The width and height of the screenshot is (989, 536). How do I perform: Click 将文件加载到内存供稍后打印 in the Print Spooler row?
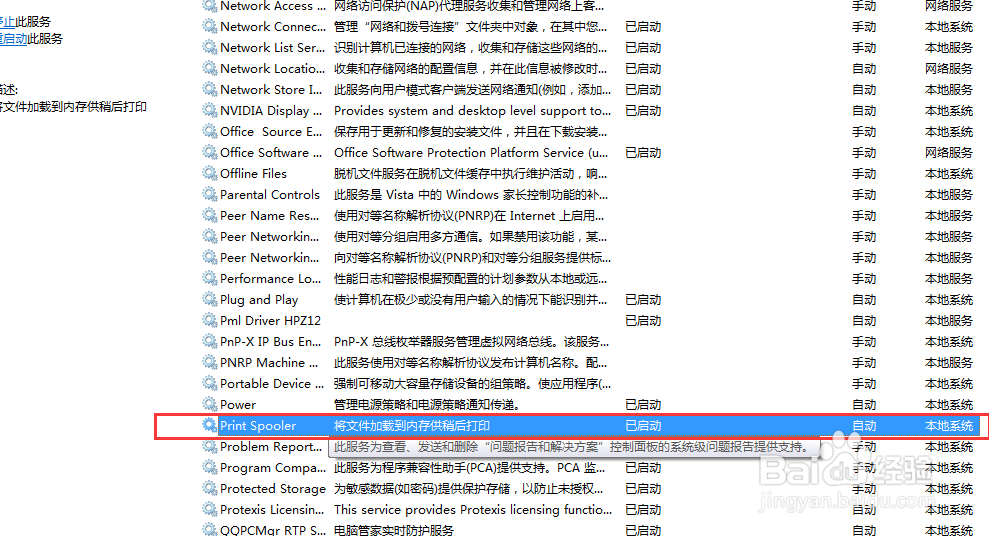pyautogui.click(x=412, y=426)
